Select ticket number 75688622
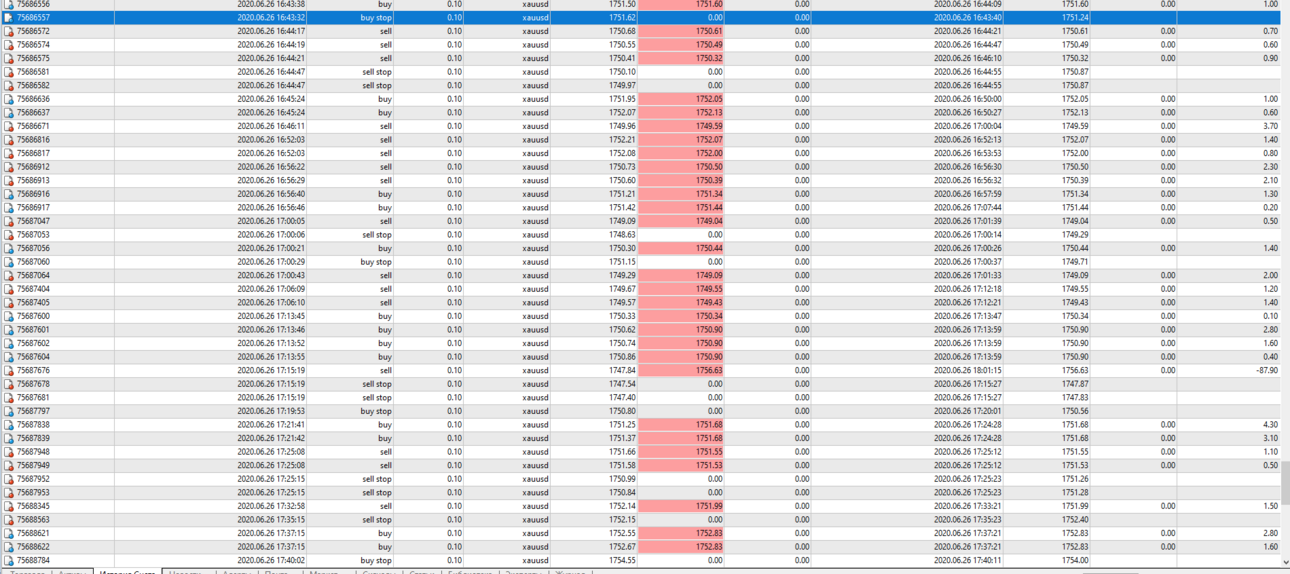Image resolution: width=1290 pixels, height=574 pixels. [x=33, y=547]
